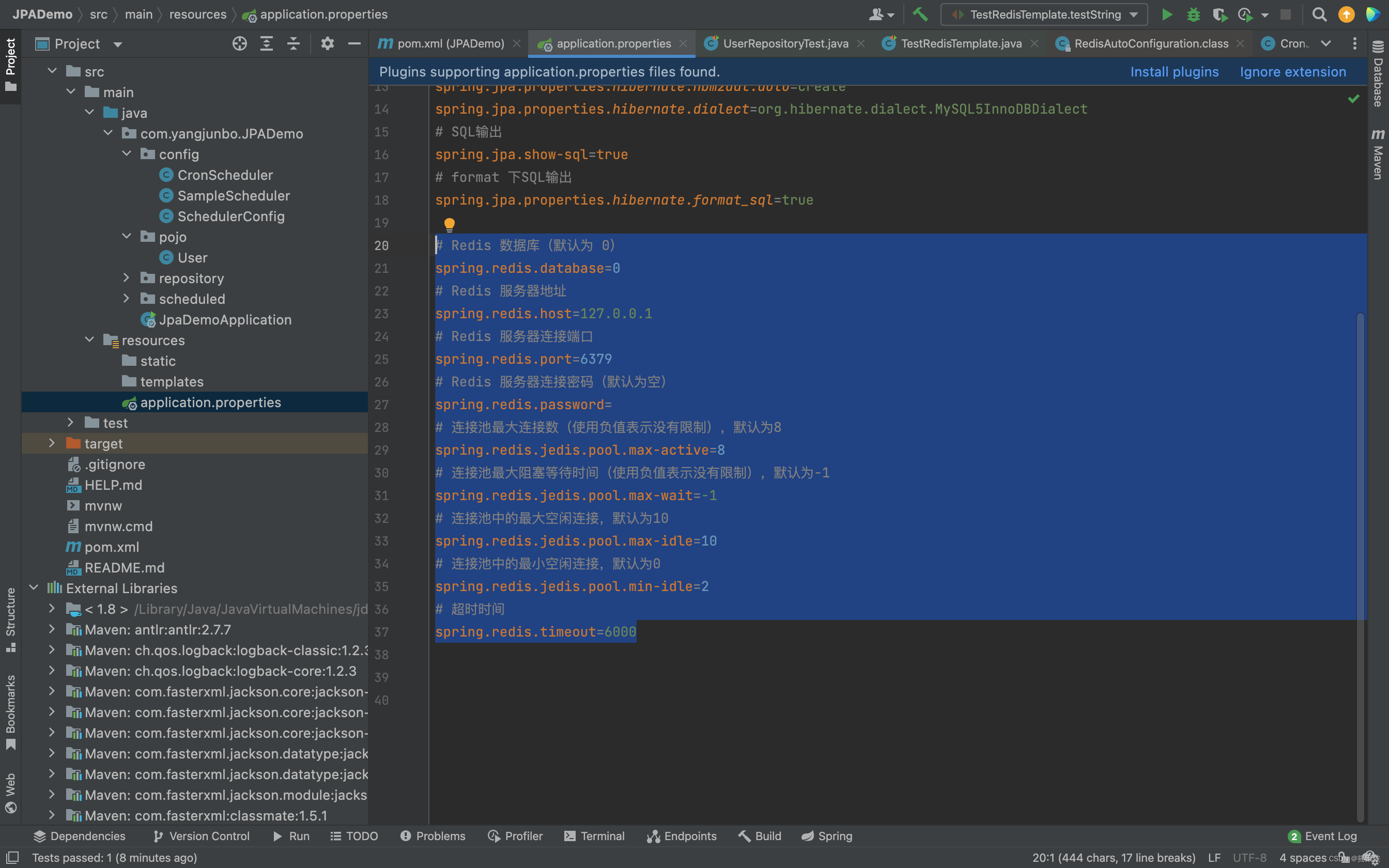
Task: Open the Profiler run options arrow
Action: pos(1264,15)
